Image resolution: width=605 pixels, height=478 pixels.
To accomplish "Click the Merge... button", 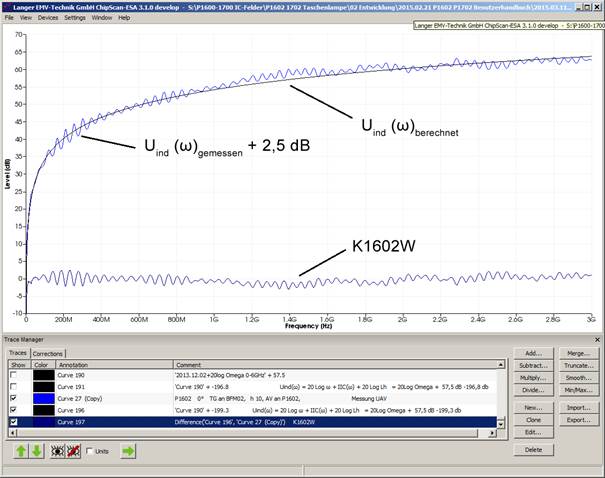I will (578, 353).
